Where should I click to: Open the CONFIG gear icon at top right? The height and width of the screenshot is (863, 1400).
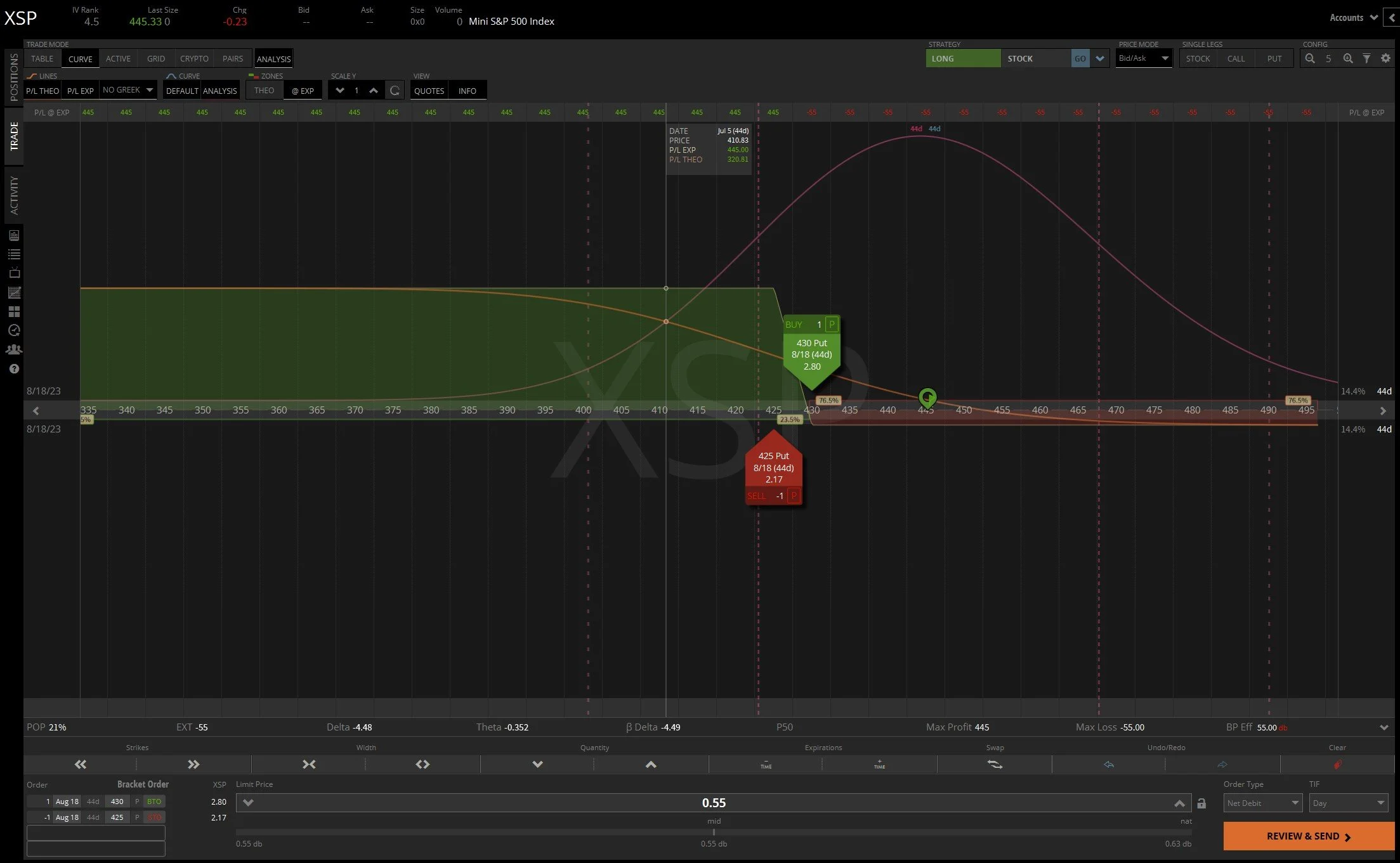(x=1385, y=58)
